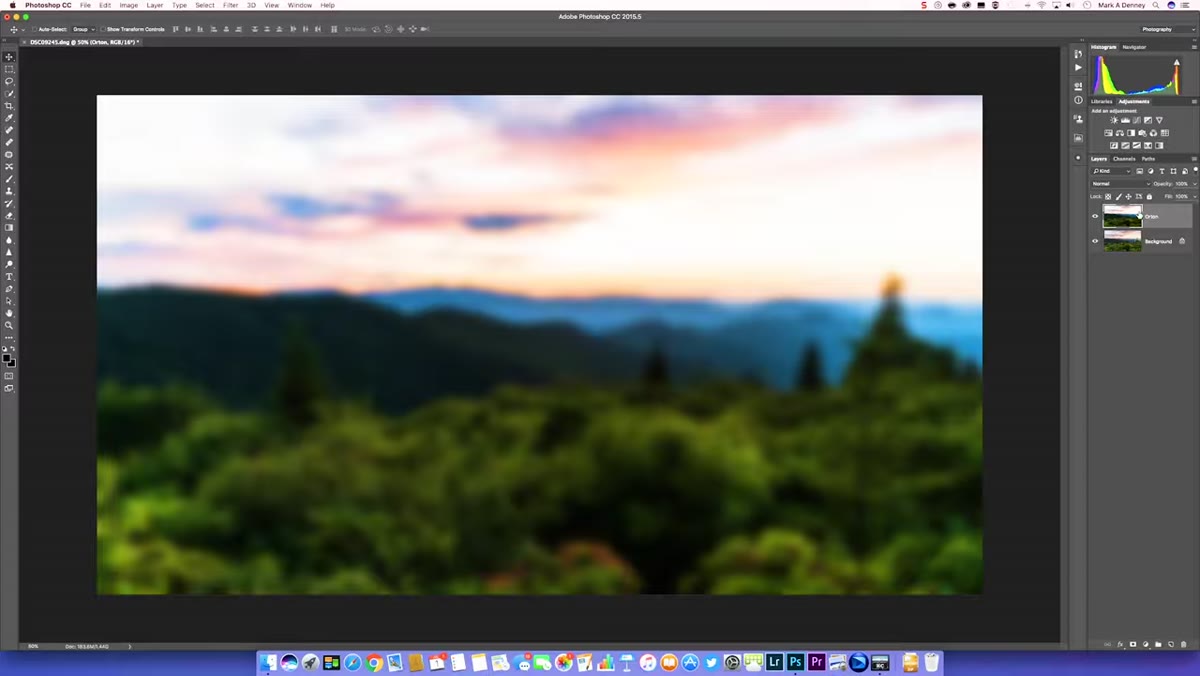The image size is (1200, 676).
Task: Add a Color Lookup adjustment
Action: tap(1164, 133)
